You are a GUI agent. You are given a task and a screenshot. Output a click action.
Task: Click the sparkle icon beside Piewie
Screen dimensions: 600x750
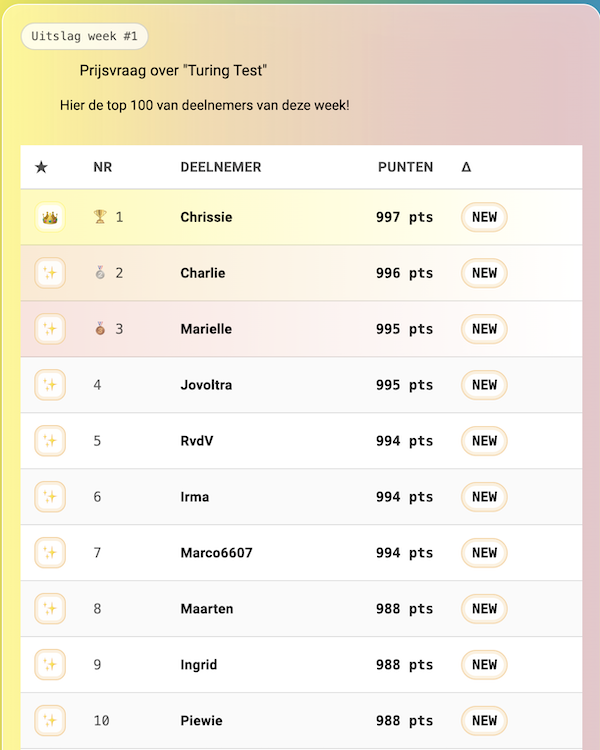tap(50, 721)
